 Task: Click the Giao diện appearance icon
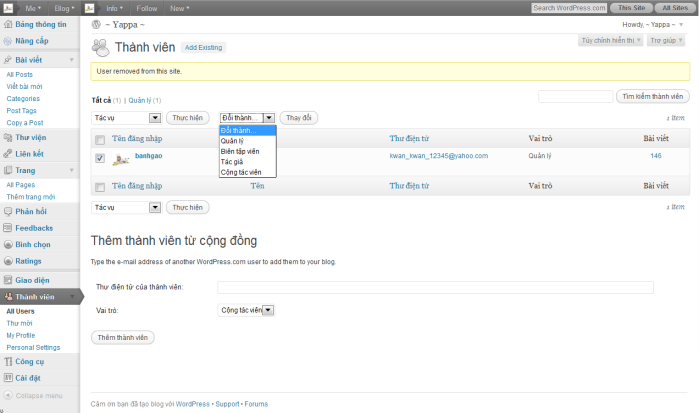click(8, 280)
